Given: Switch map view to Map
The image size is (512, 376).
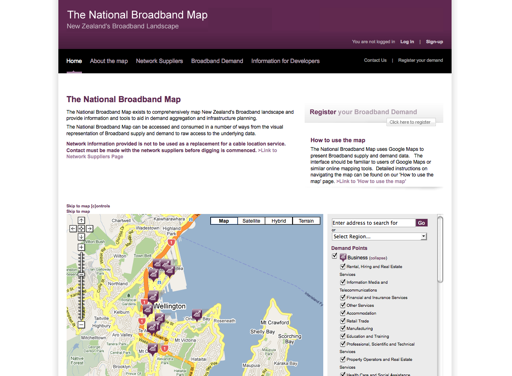Looking at the screenshot, I should pos(224,221).
